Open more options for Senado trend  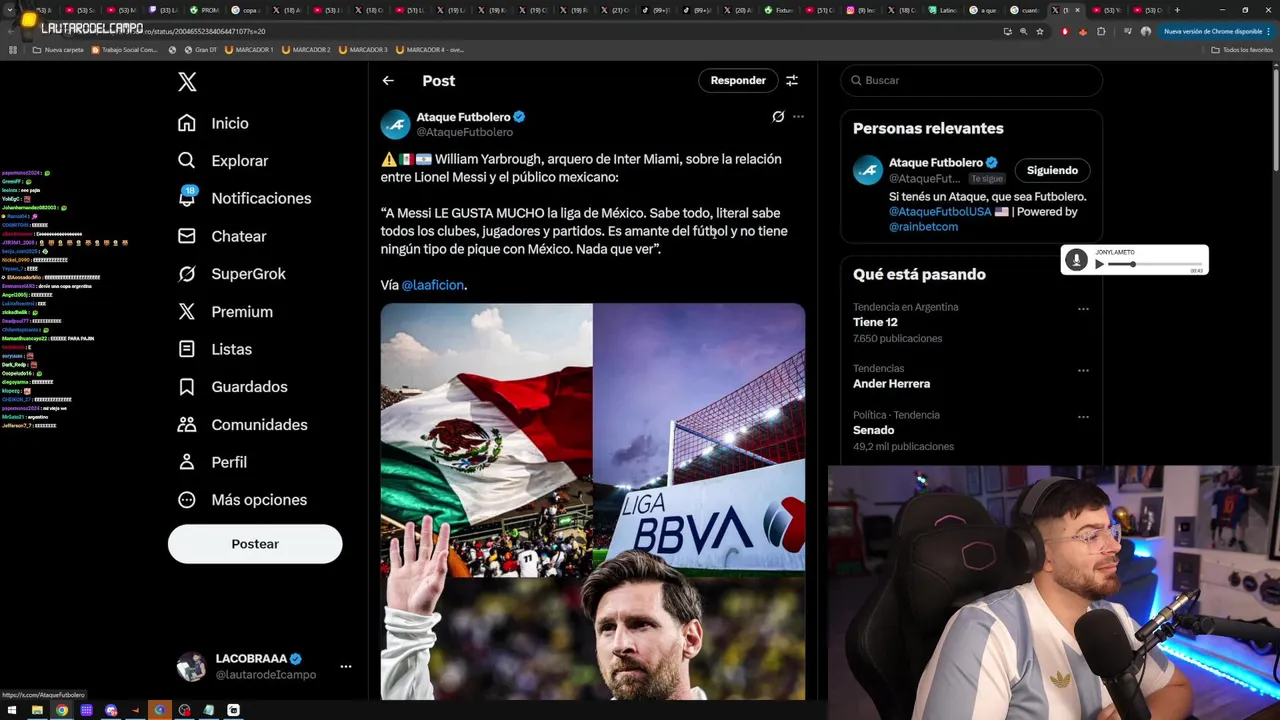[1083, 416]
